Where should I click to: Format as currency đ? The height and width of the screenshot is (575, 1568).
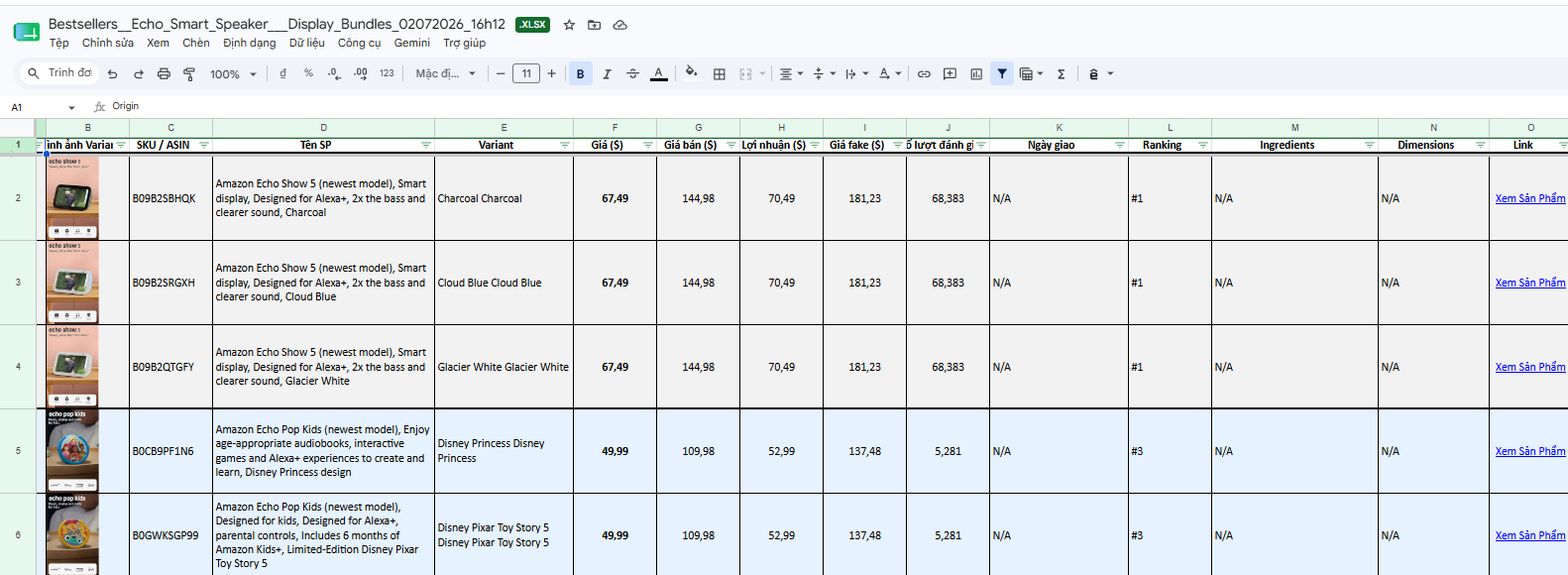click(282, 73)
